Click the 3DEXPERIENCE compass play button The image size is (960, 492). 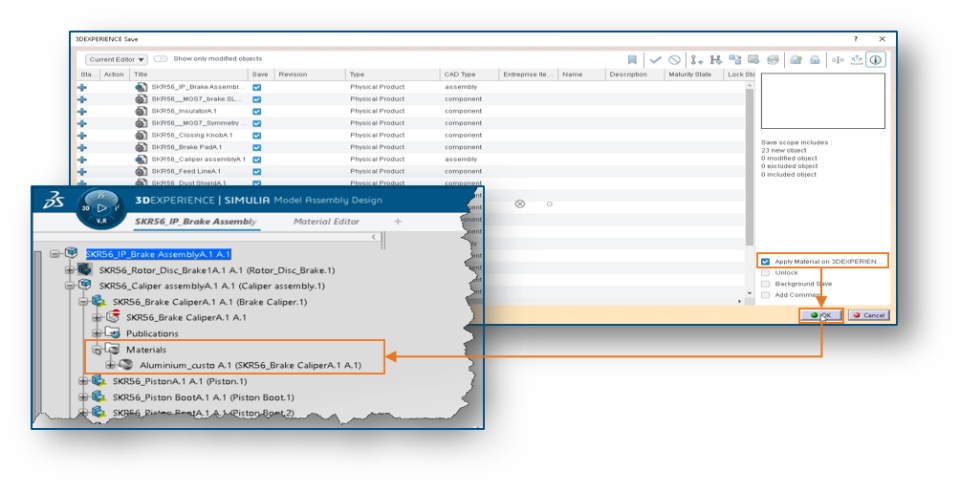click(x=102, y=208)
